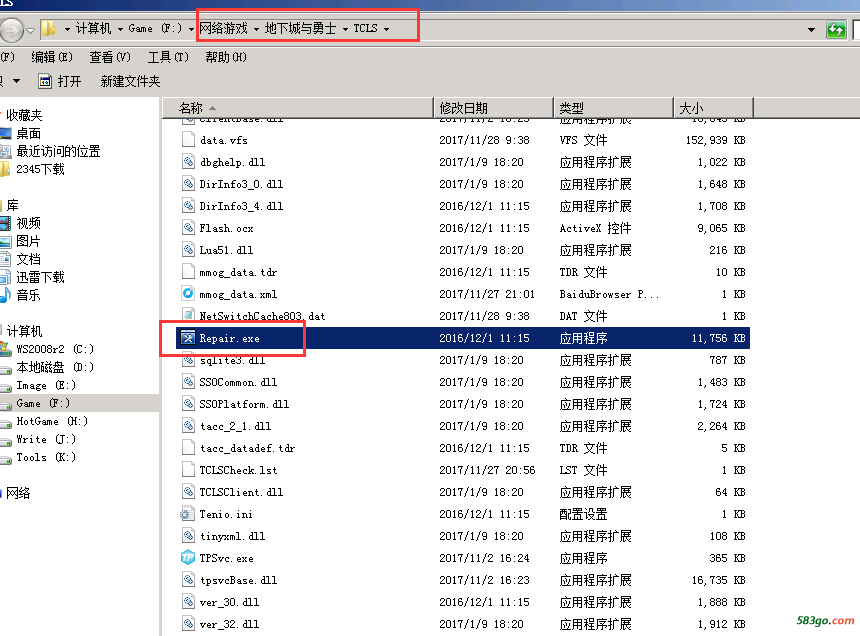Viewport: 860px width, 636px height.
Task: Open dropdown arrow before 计算机 breadcrumb
Action: (67, 29)
